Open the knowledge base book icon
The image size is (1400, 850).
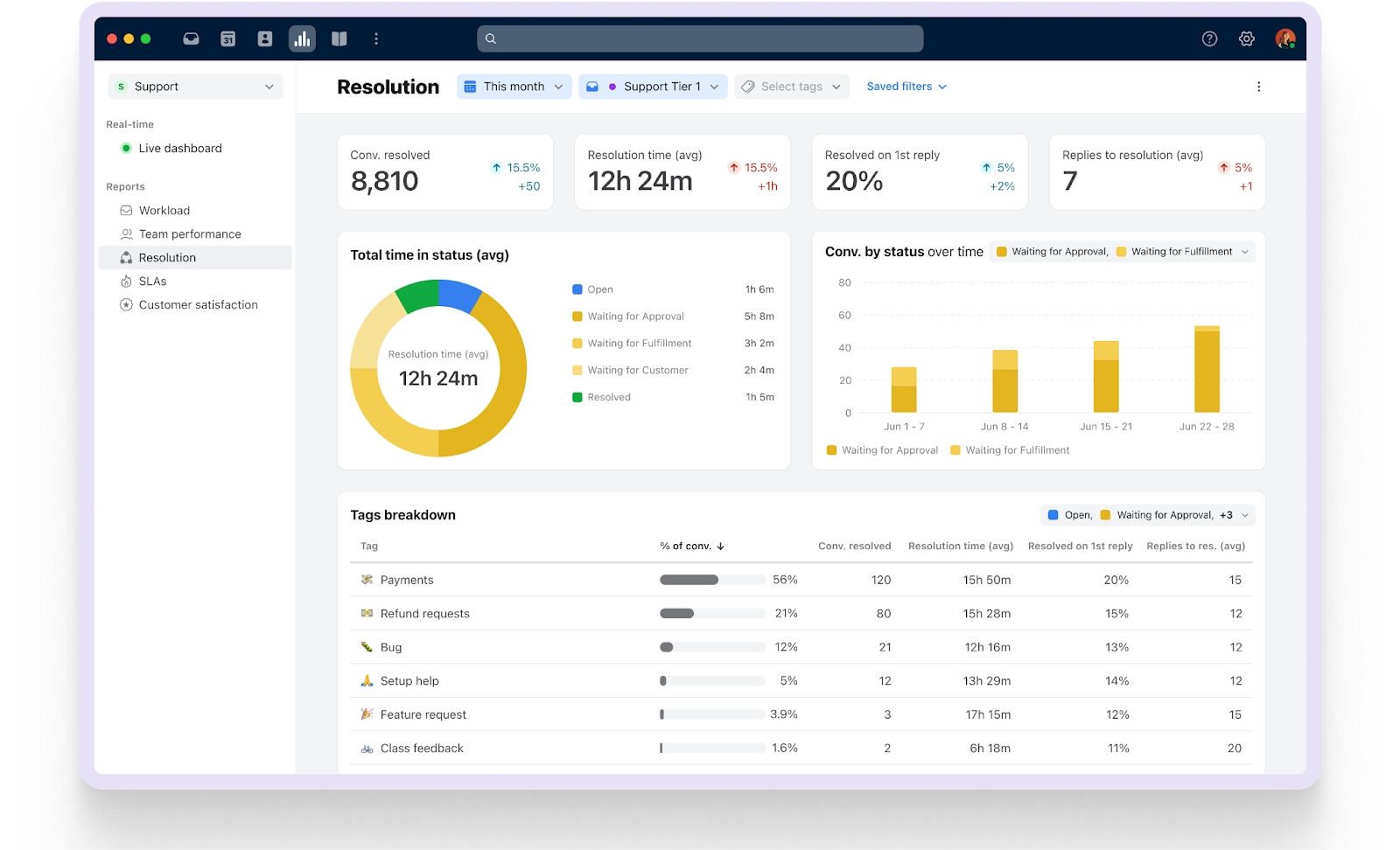339,38
